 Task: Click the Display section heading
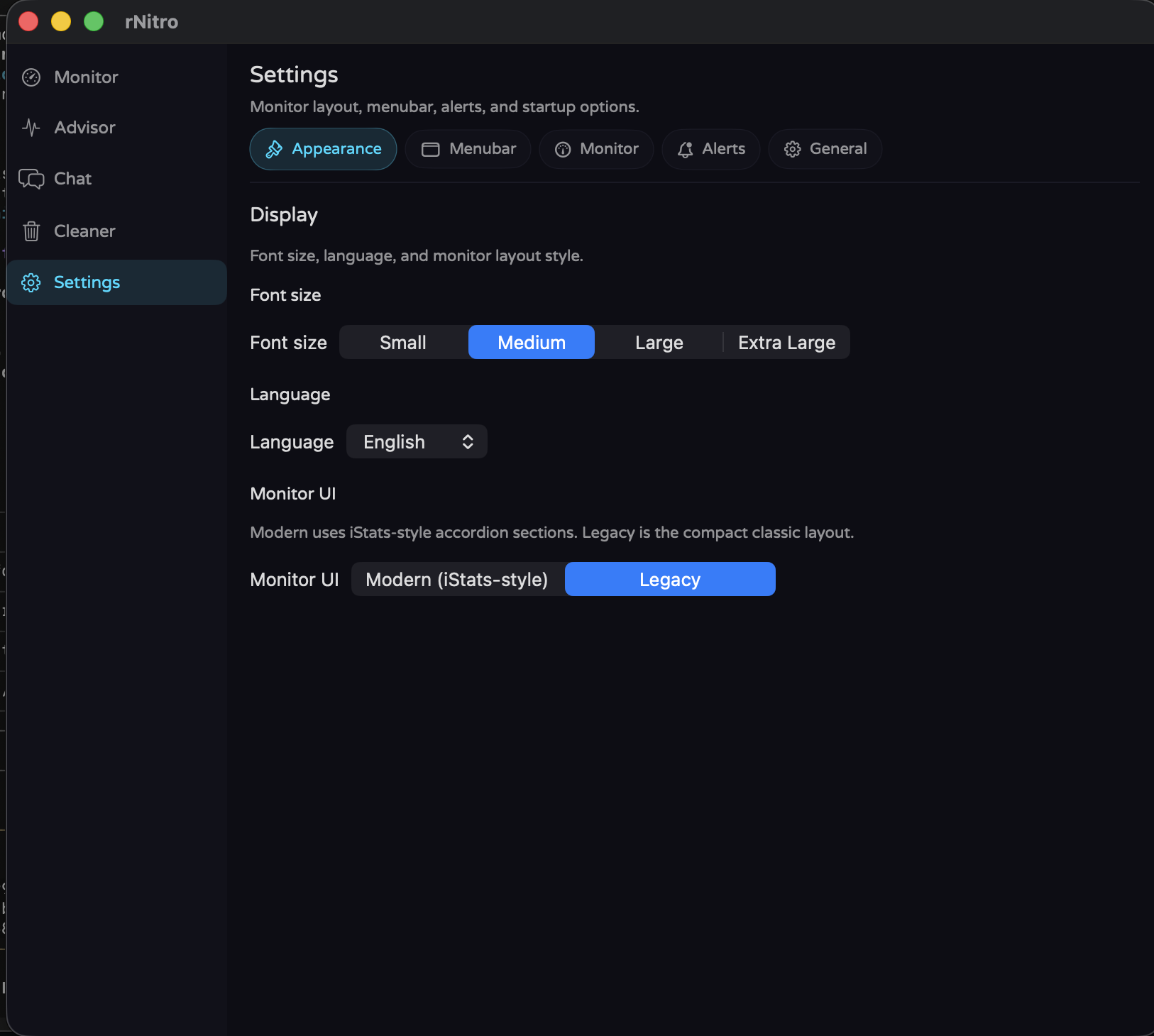point(284,215)
